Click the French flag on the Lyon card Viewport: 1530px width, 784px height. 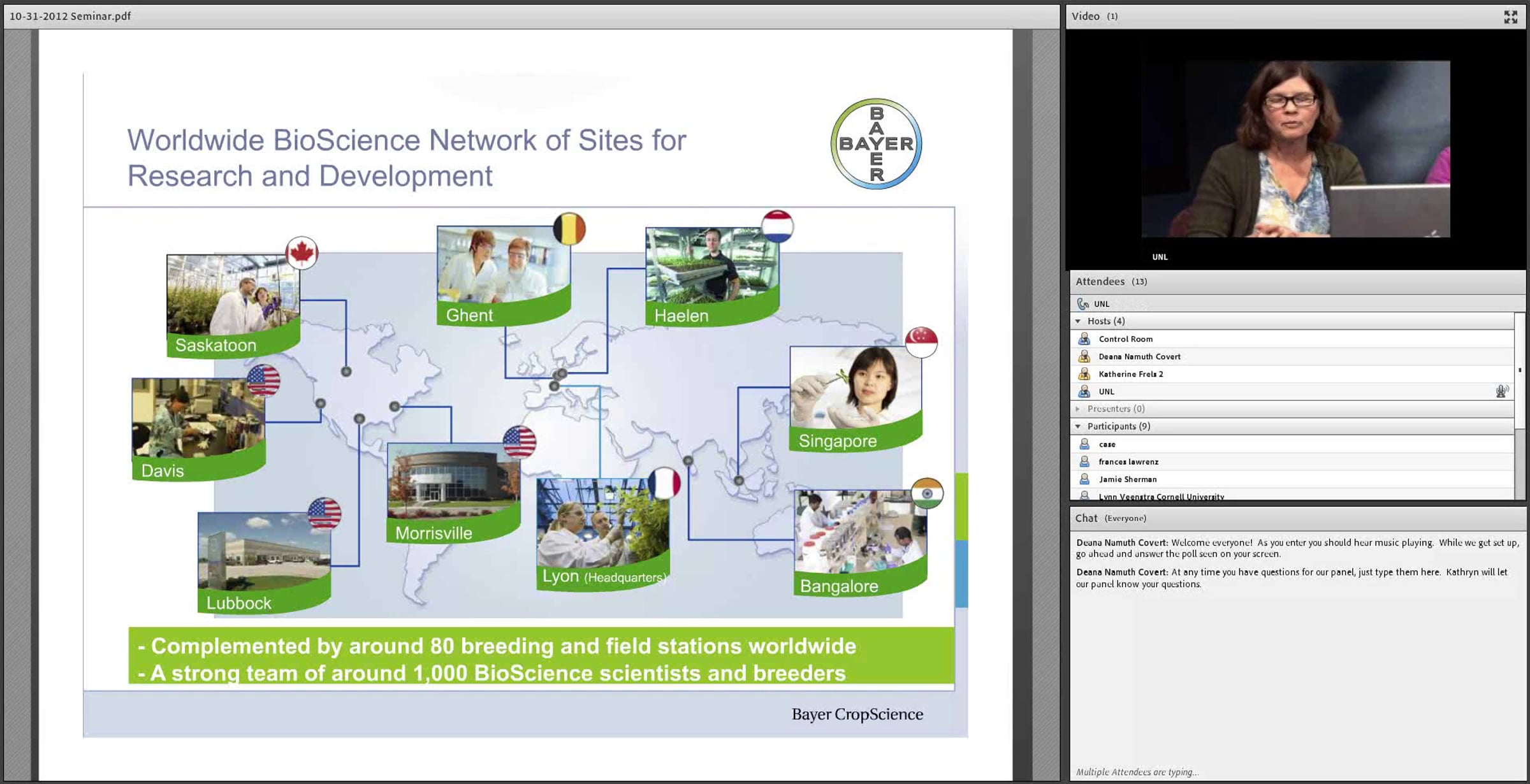664,483
